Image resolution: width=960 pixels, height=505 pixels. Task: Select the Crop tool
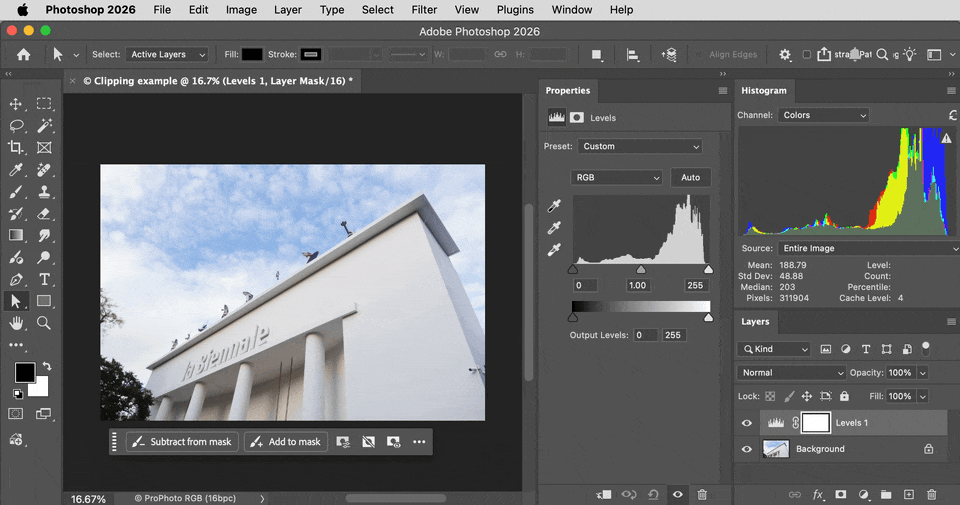[x=16, y=148]
